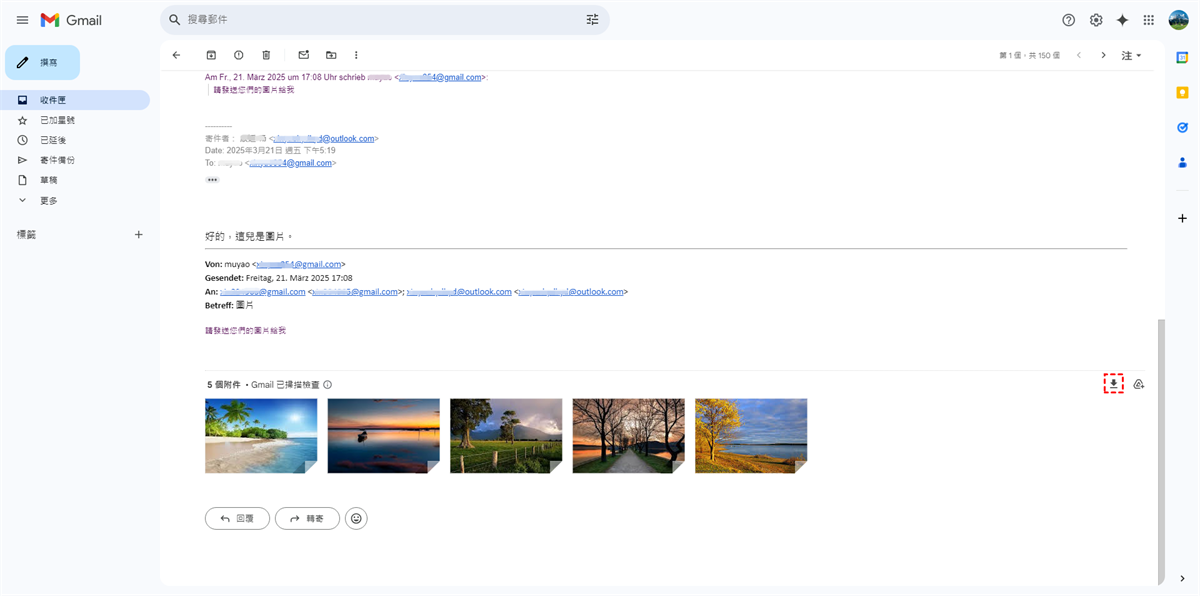Add emoji reaction to the email
This screenshot has width=1200, height=596.
pos(356,519)
